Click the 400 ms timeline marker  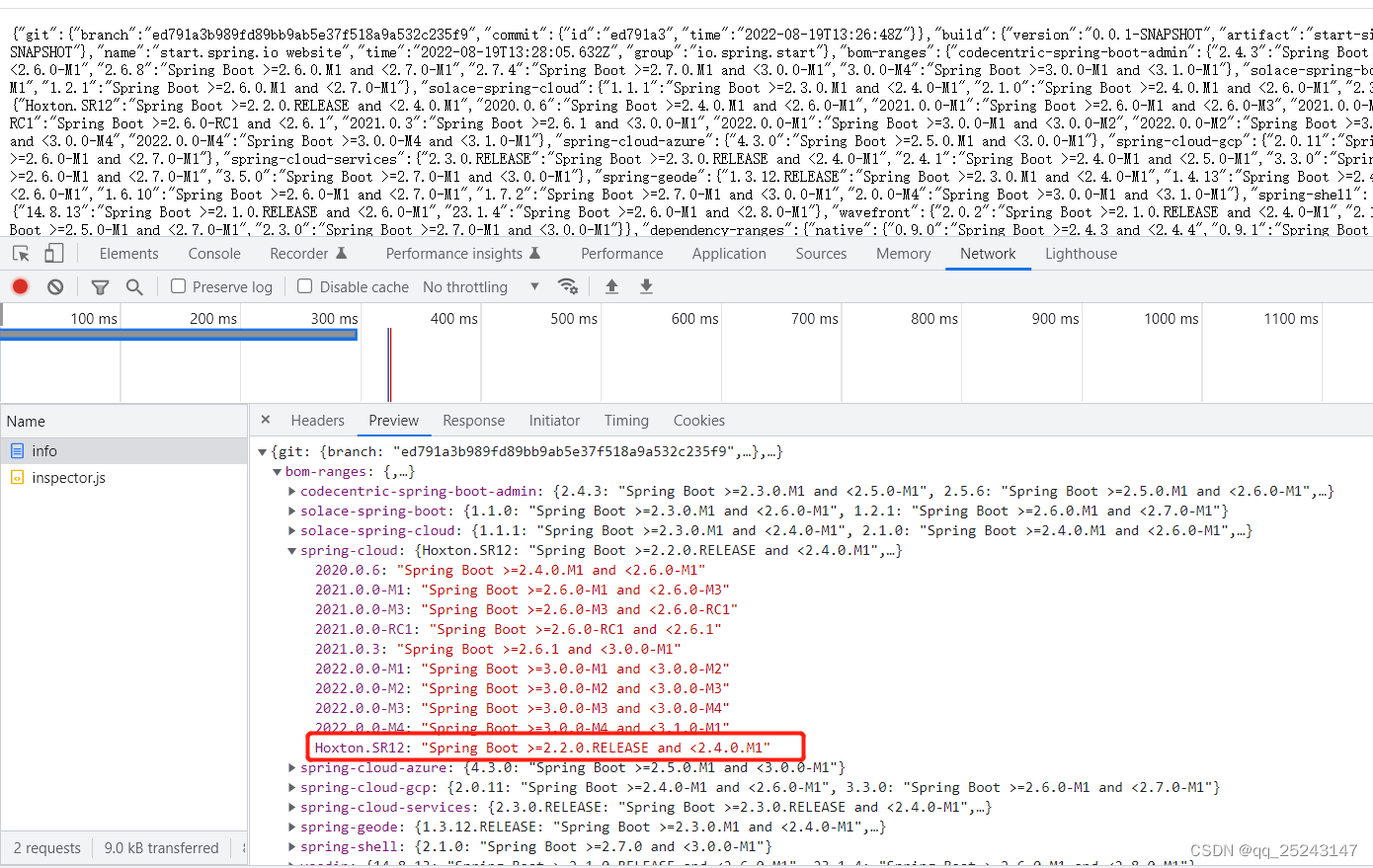click(x=453, y=319)
